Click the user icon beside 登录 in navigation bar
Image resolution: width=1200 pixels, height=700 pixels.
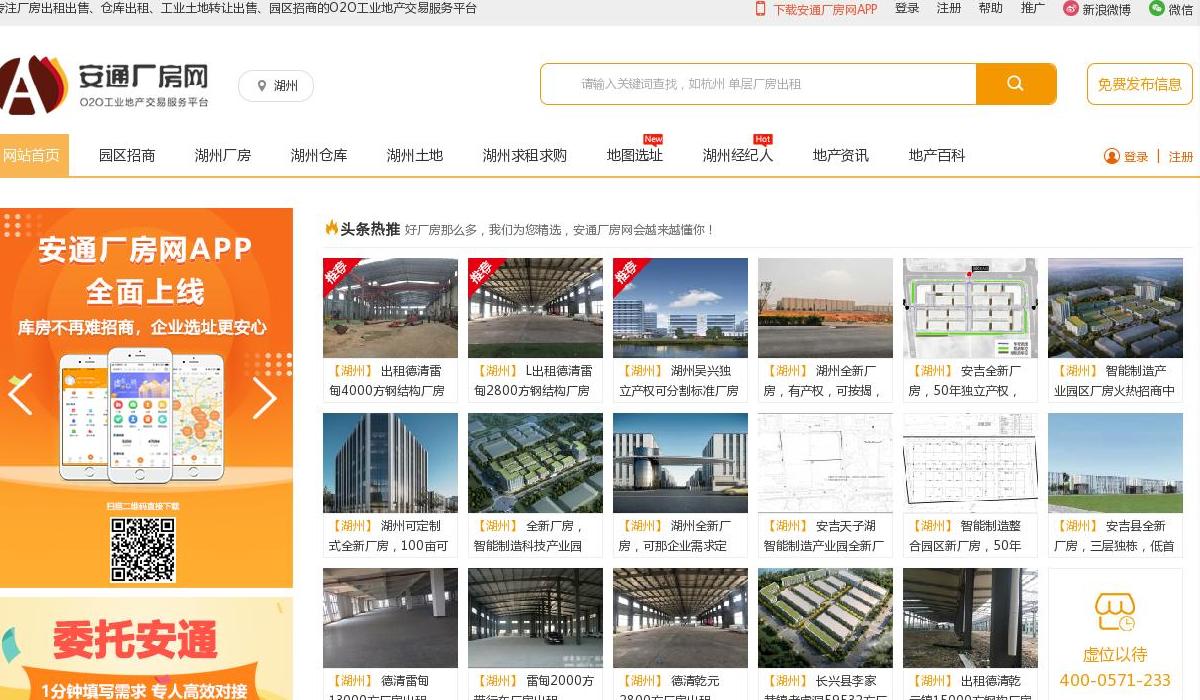[1112, 156]
